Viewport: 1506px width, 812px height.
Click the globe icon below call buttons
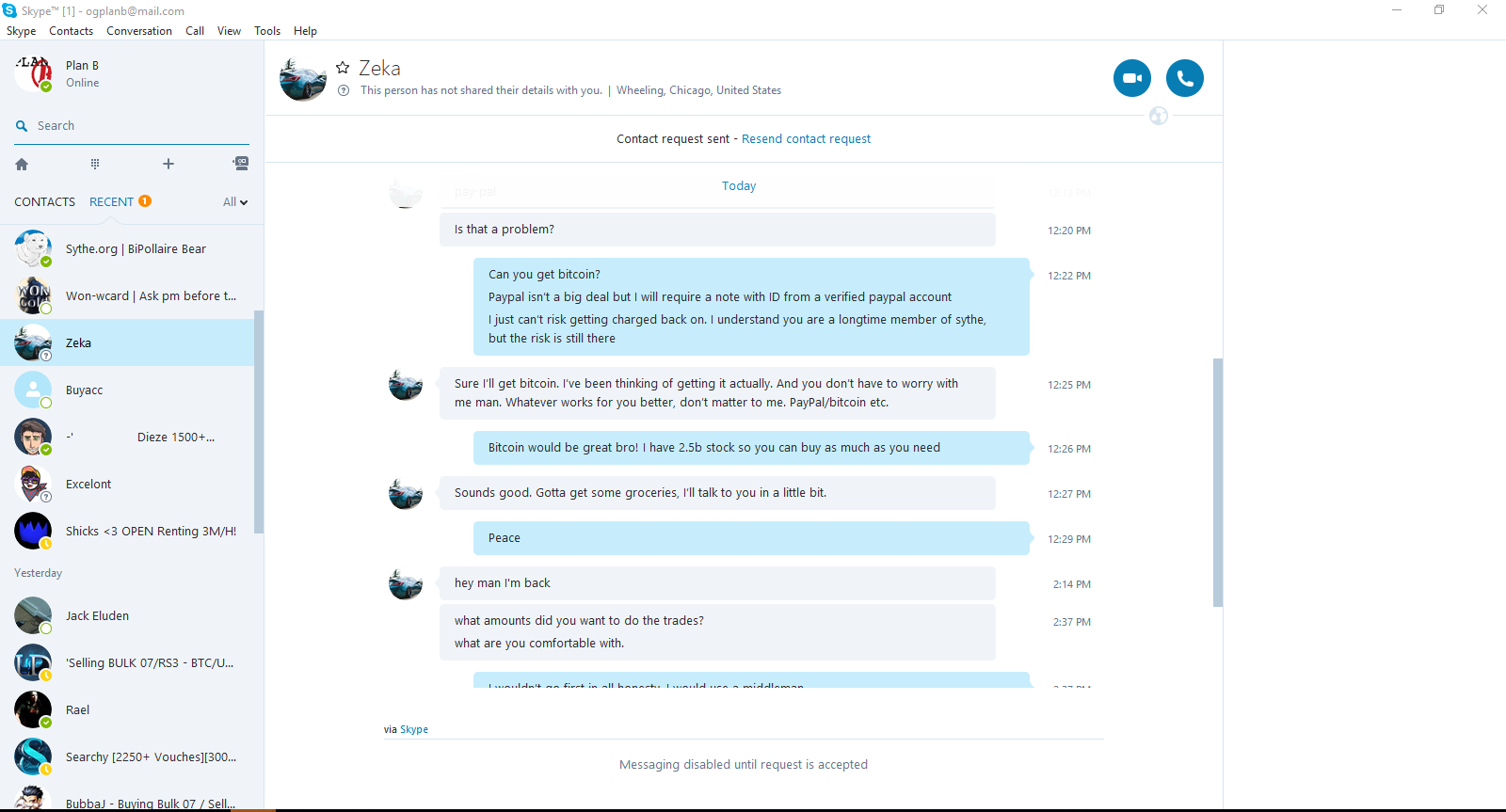1159,116
